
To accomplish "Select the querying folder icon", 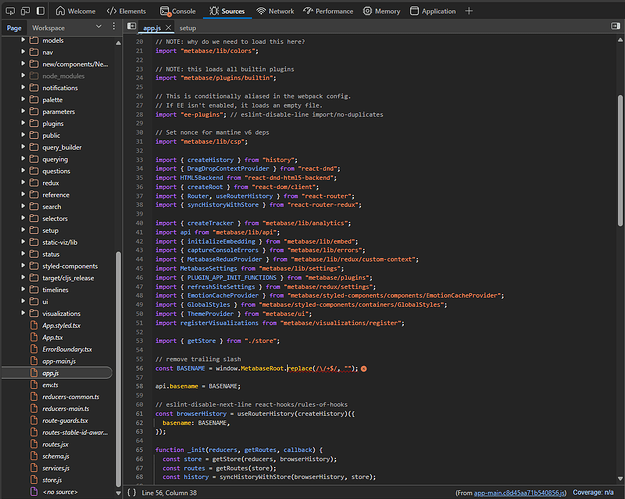I will point(34,159).
